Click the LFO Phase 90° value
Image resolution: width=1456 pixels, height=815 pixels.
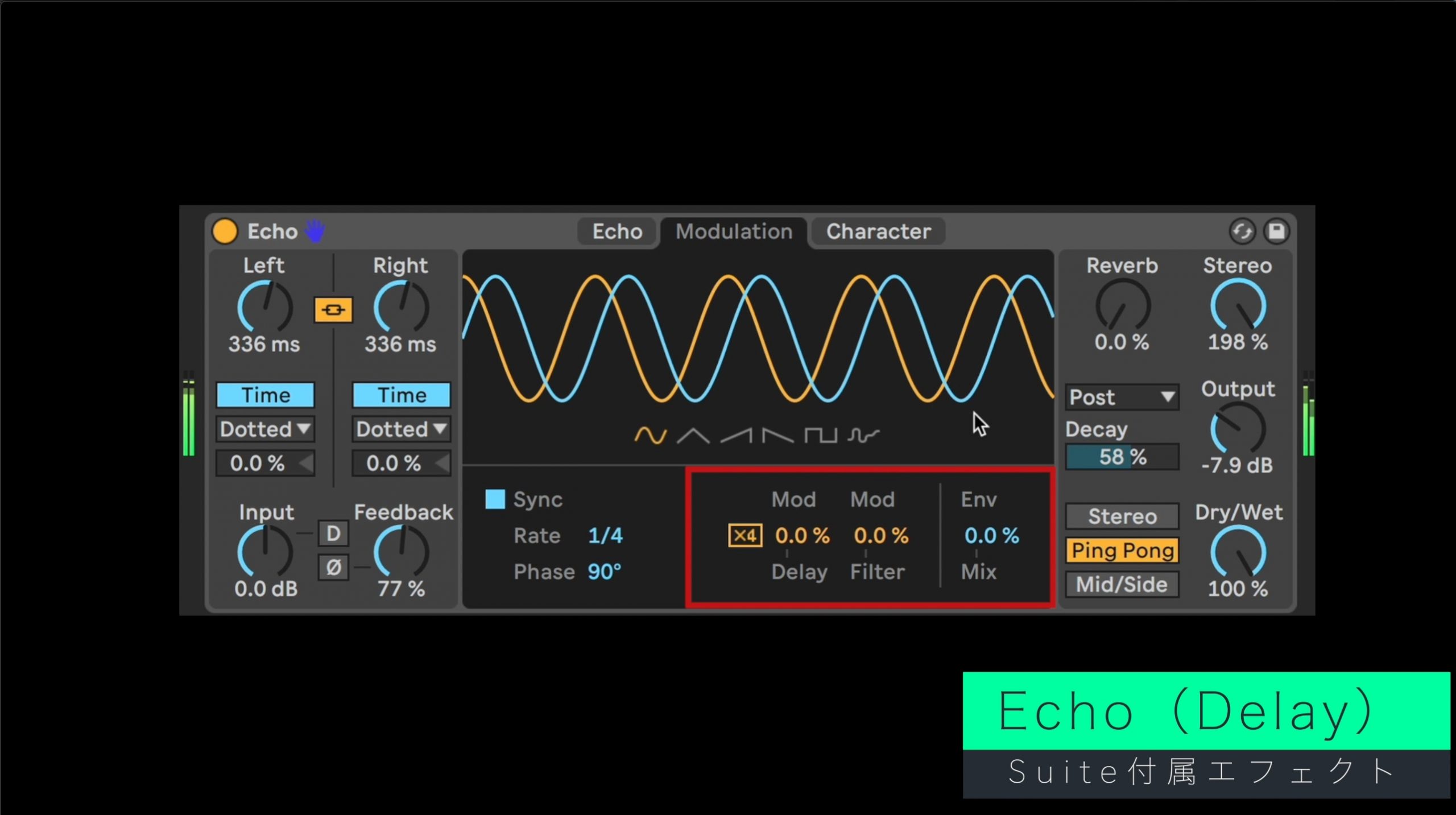click(604, 572)
